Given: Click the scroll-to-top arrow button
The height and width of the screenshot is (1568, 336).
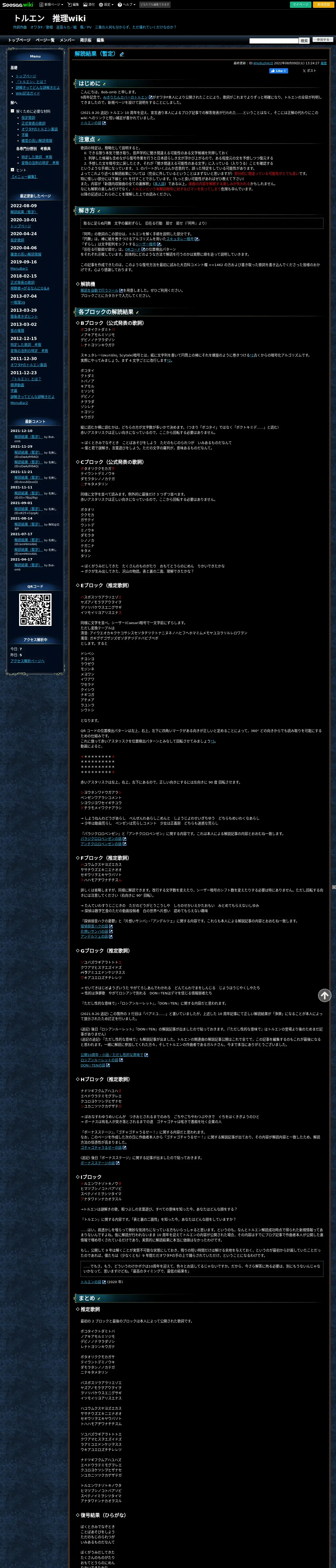Looking at the screenshot, I should tap(324, 995).
